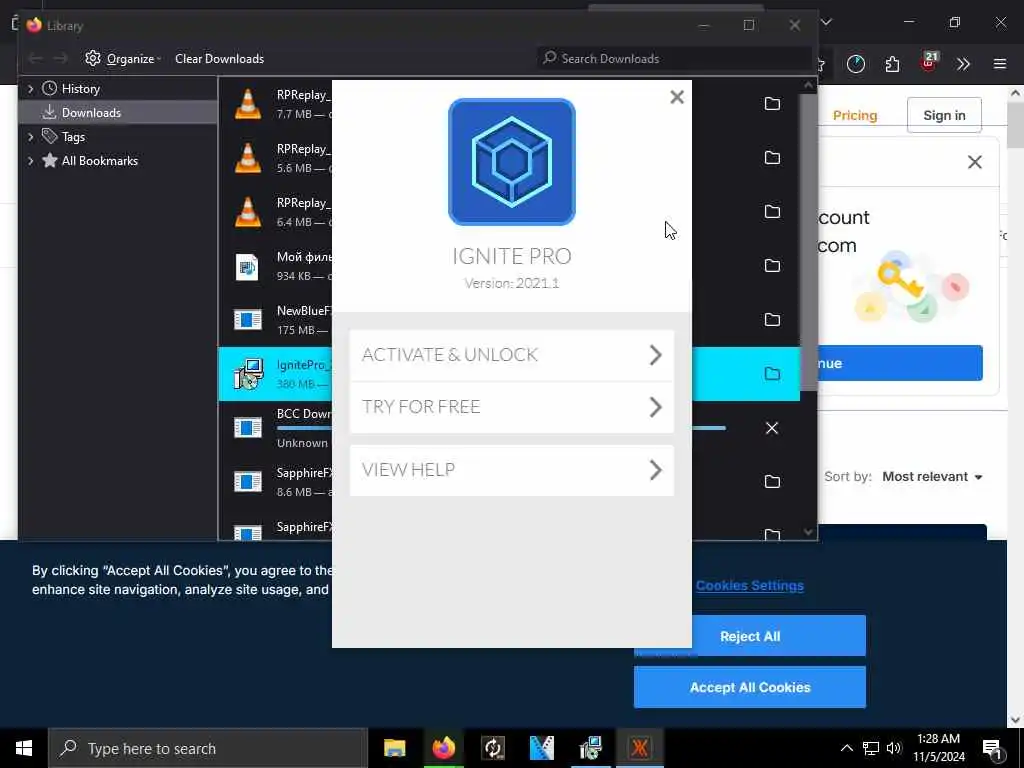Click the Ignite Pro cube logo
This screenshot has height=768, width=1024.
pos(511,162)
